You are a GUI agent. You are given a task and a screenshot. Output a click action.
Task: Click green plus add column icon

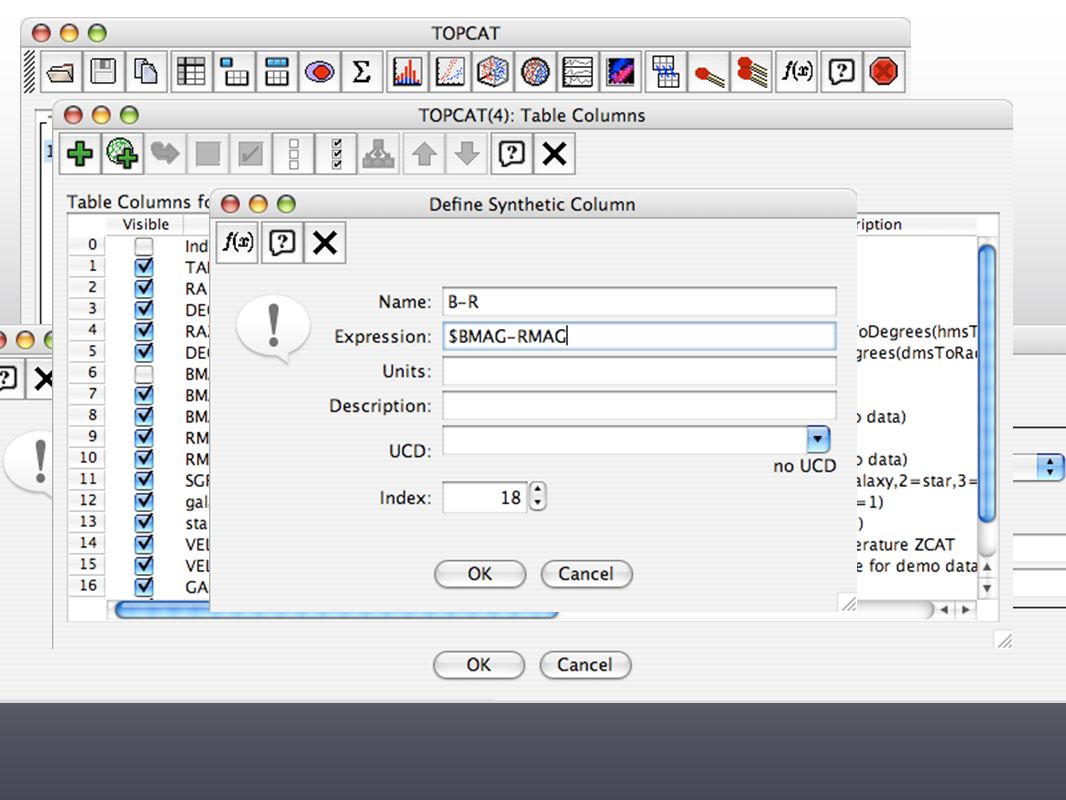pos(80,154)
